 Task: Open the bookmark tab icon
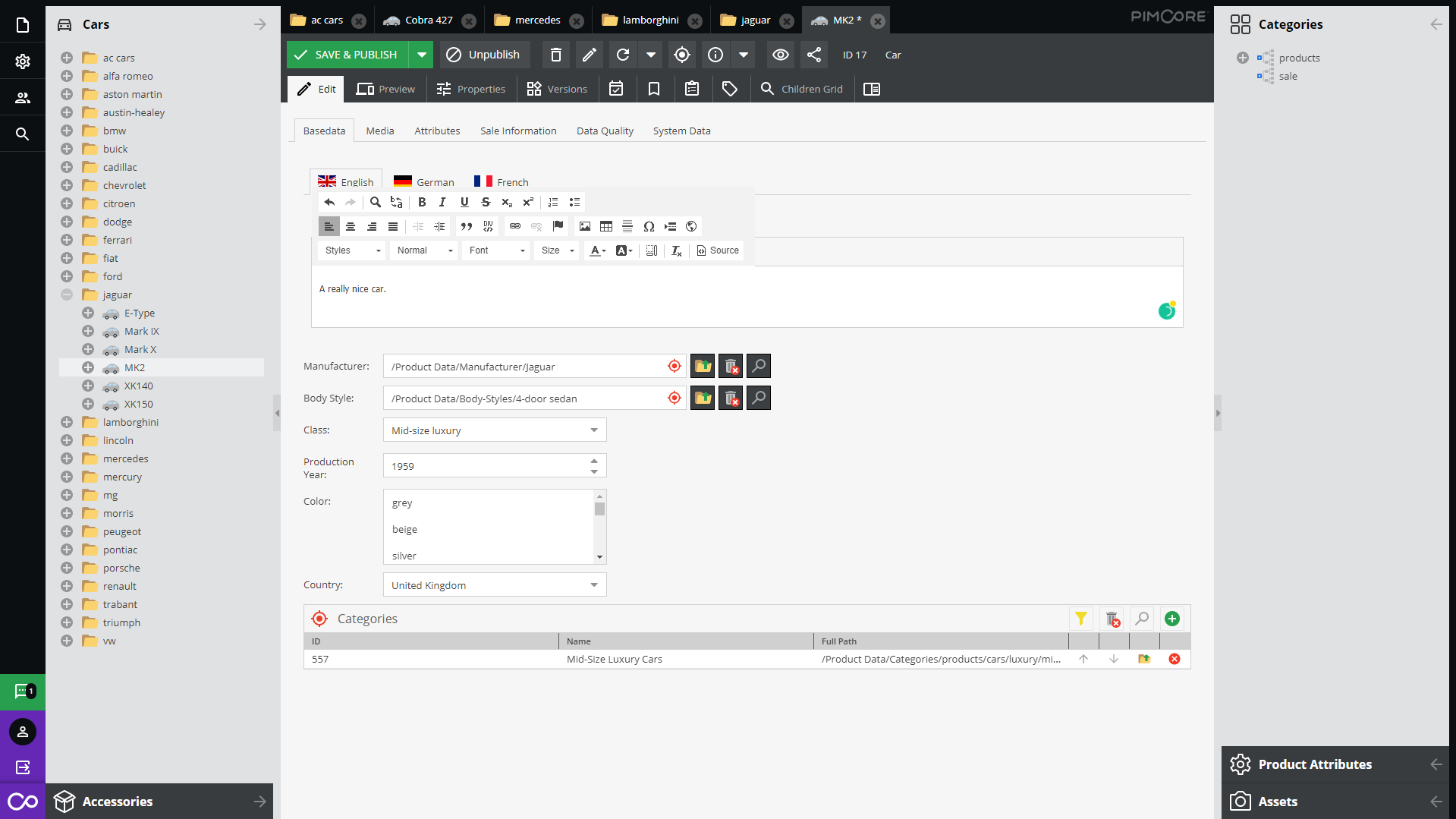pos(654,89)
